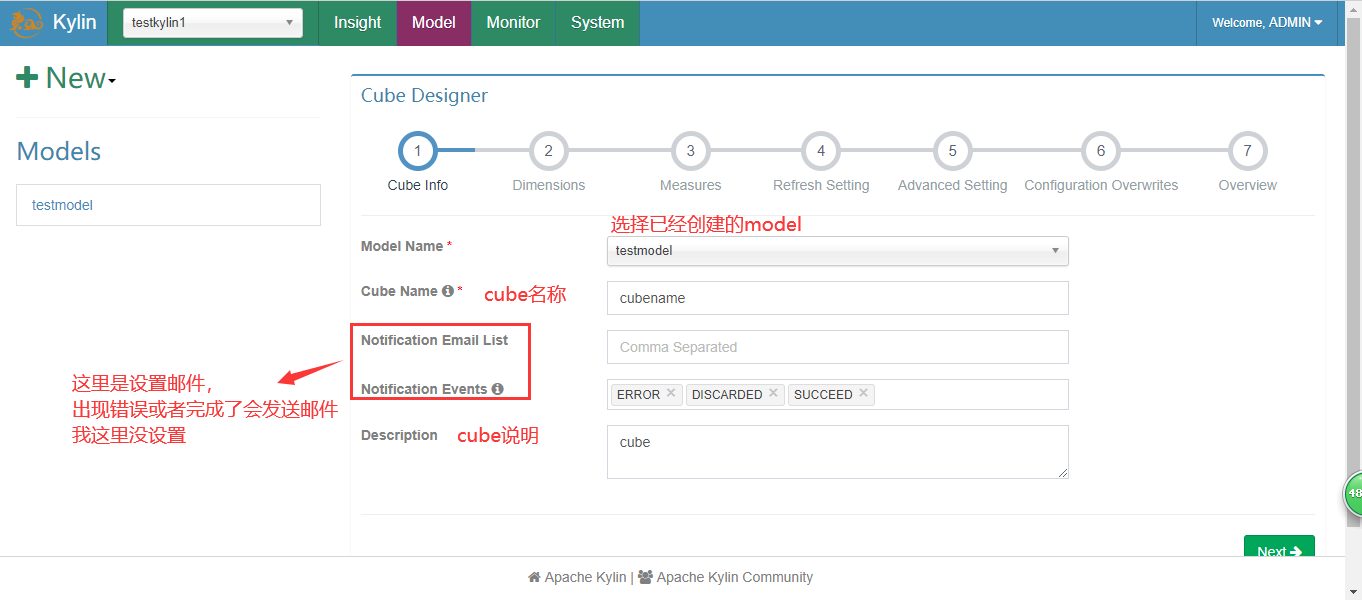Click the Next button
1362x600 pixels.
[x=1279, y=548]
